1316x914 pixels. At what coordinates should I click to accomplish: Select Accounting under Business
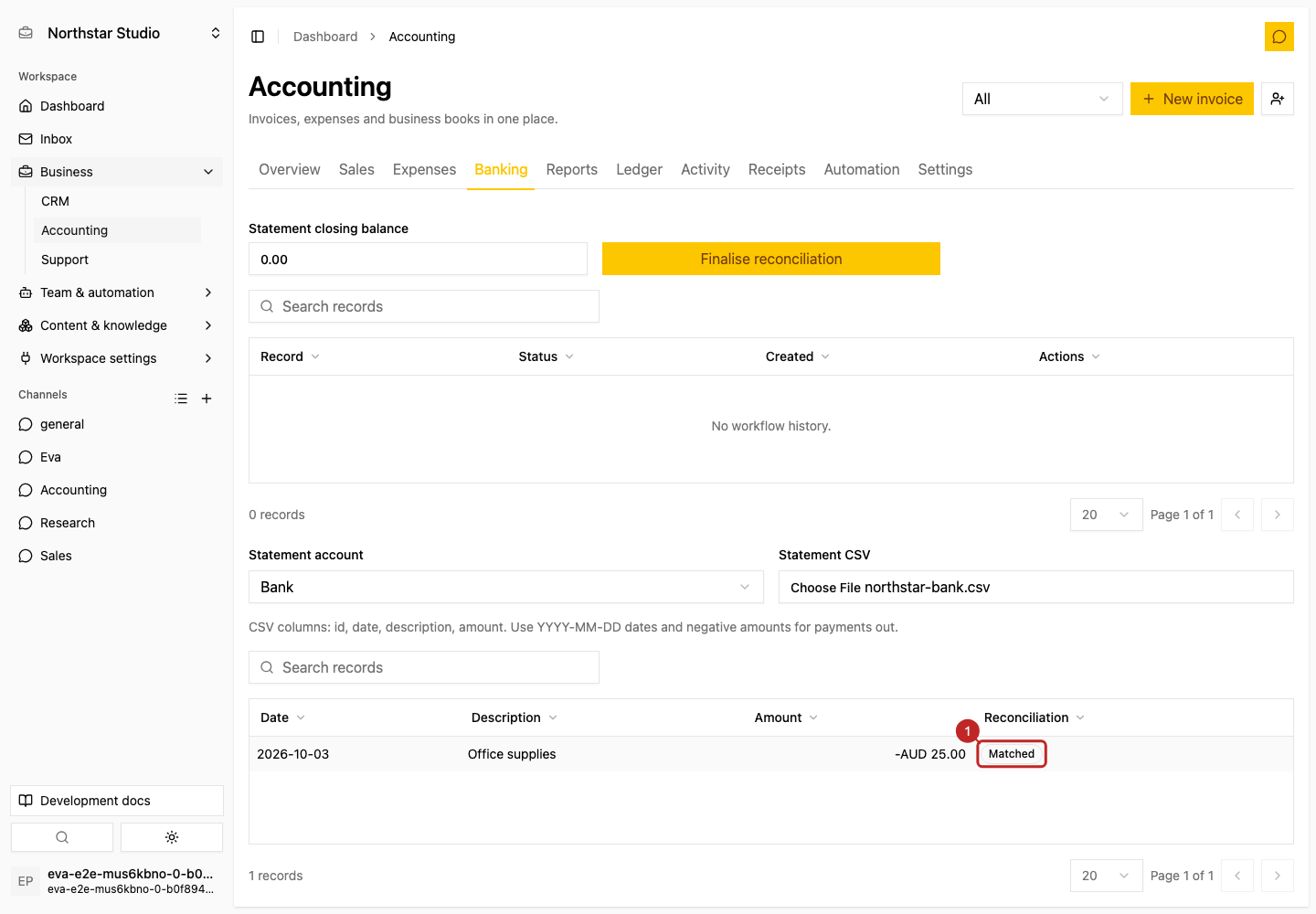coord(117,230)
